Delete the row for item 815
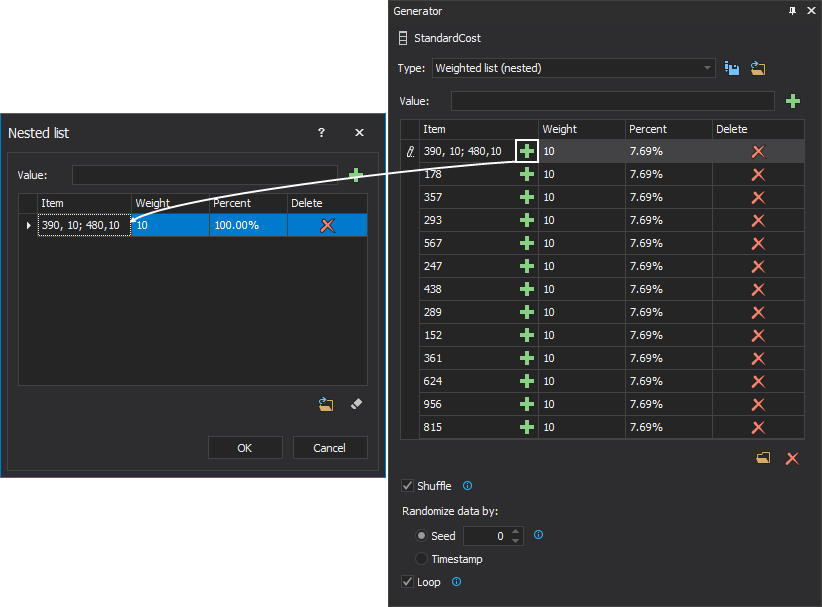Screen dimensions: 822x607 758,427
